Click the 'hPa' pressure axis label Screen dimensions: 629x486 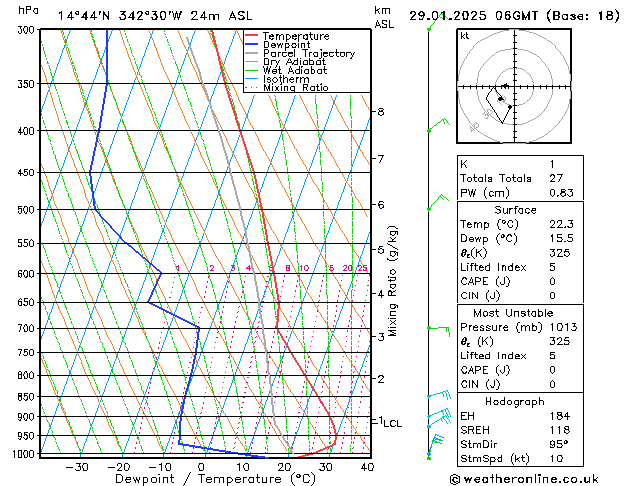pyautogui.click(x=28, y=11)
